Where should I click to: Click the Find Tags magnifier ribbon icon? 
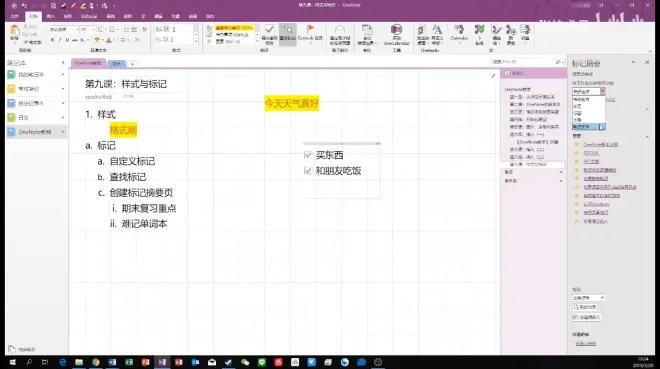click(x=287, y=33)
